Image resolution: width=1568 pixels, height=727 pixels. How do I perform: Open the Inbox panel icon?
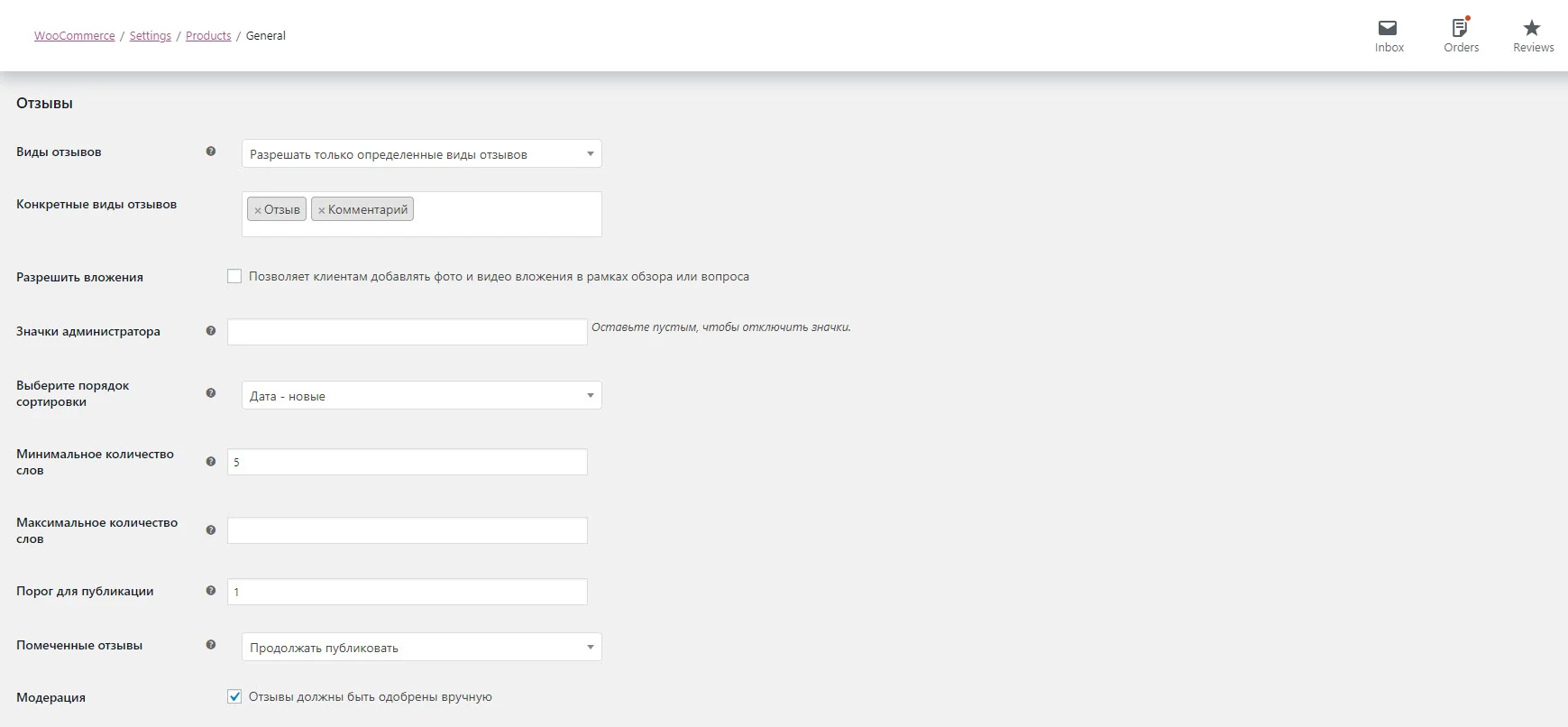[x=1389, y=29]
